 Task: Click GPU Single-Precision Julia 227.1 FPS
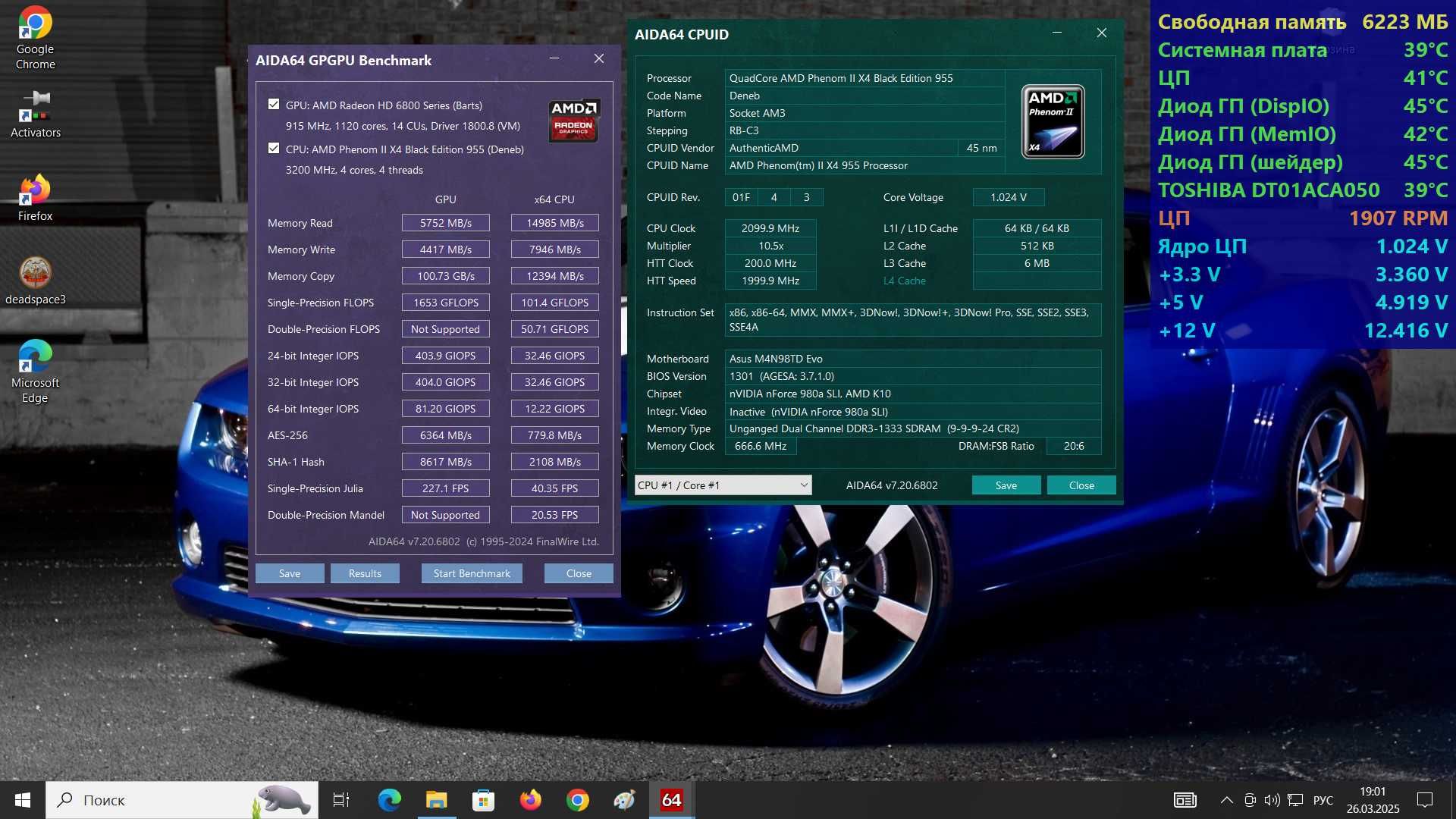tap(446, 488)
